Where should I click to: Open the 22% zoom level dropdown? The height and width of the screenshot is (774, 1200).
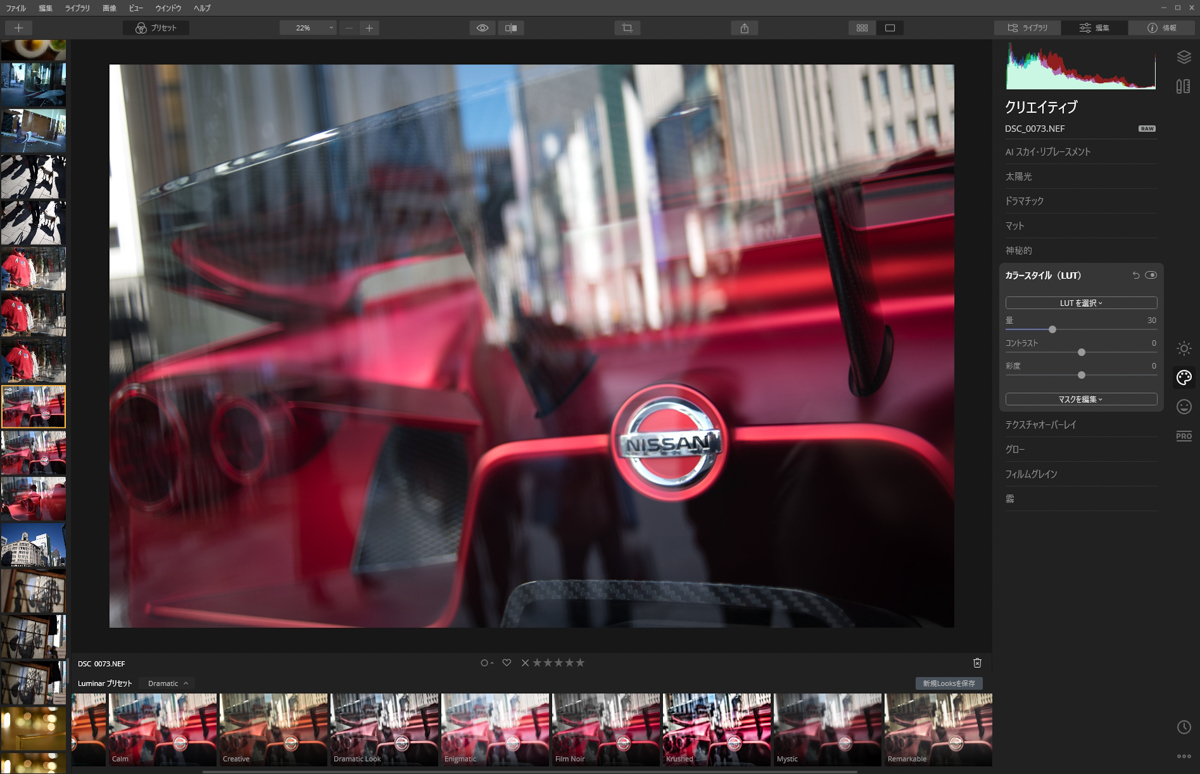click(x=308, y=28)
